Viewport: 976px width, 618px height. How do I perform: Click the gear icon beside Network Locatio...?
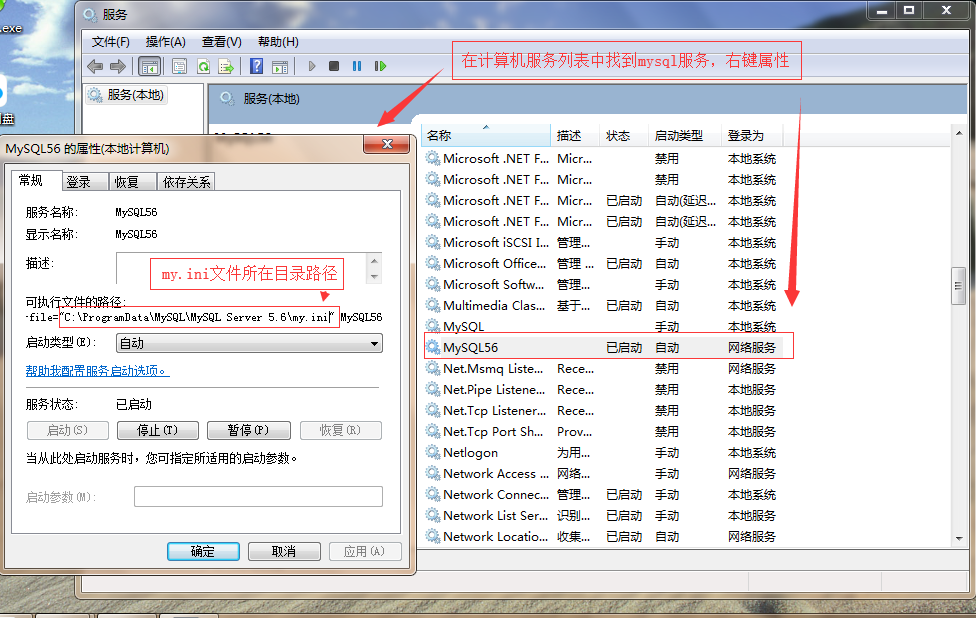[x=433, y=536]
